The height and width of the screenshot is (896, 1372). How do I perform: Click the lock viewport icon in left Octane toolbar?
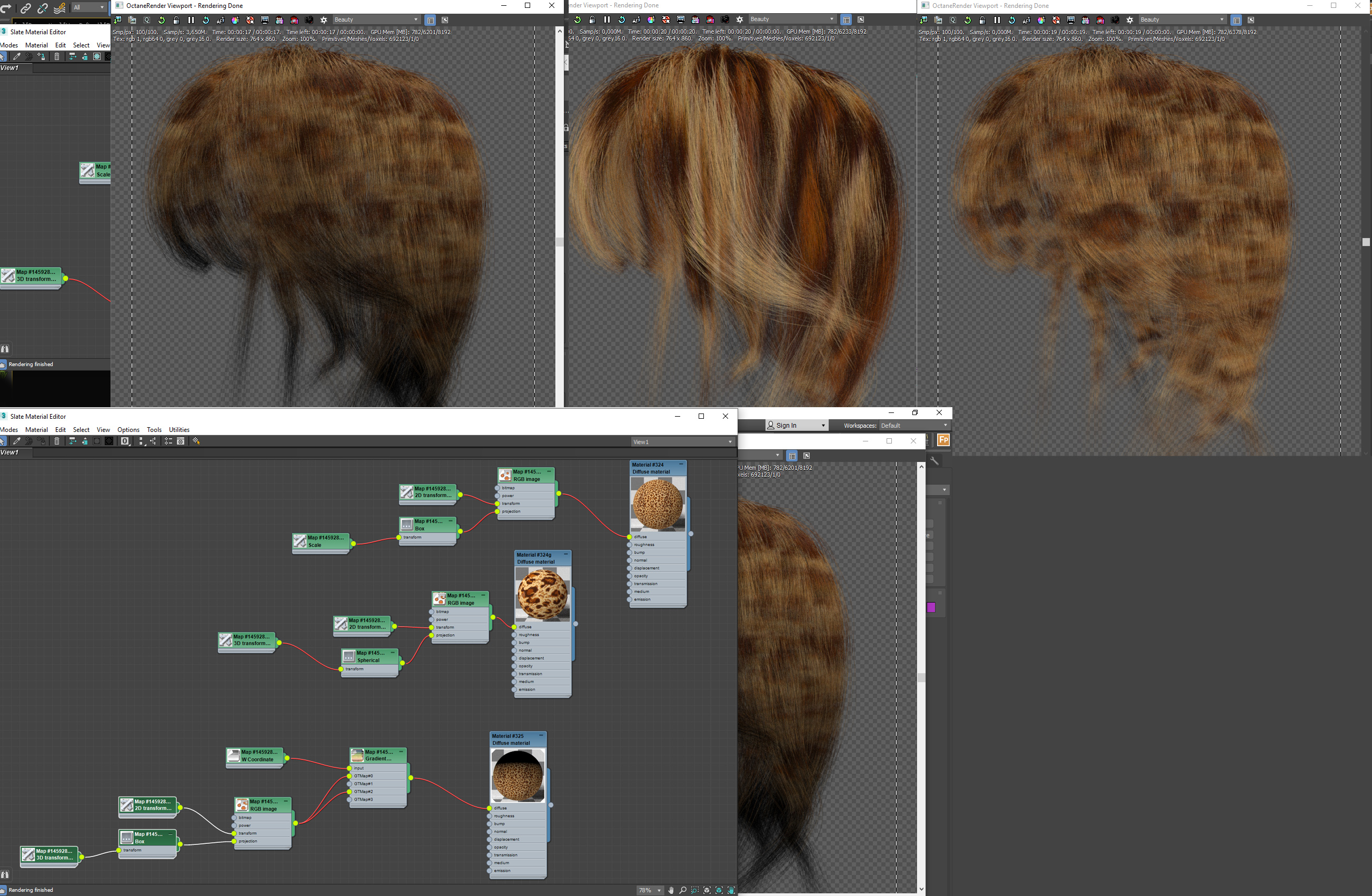176,20
